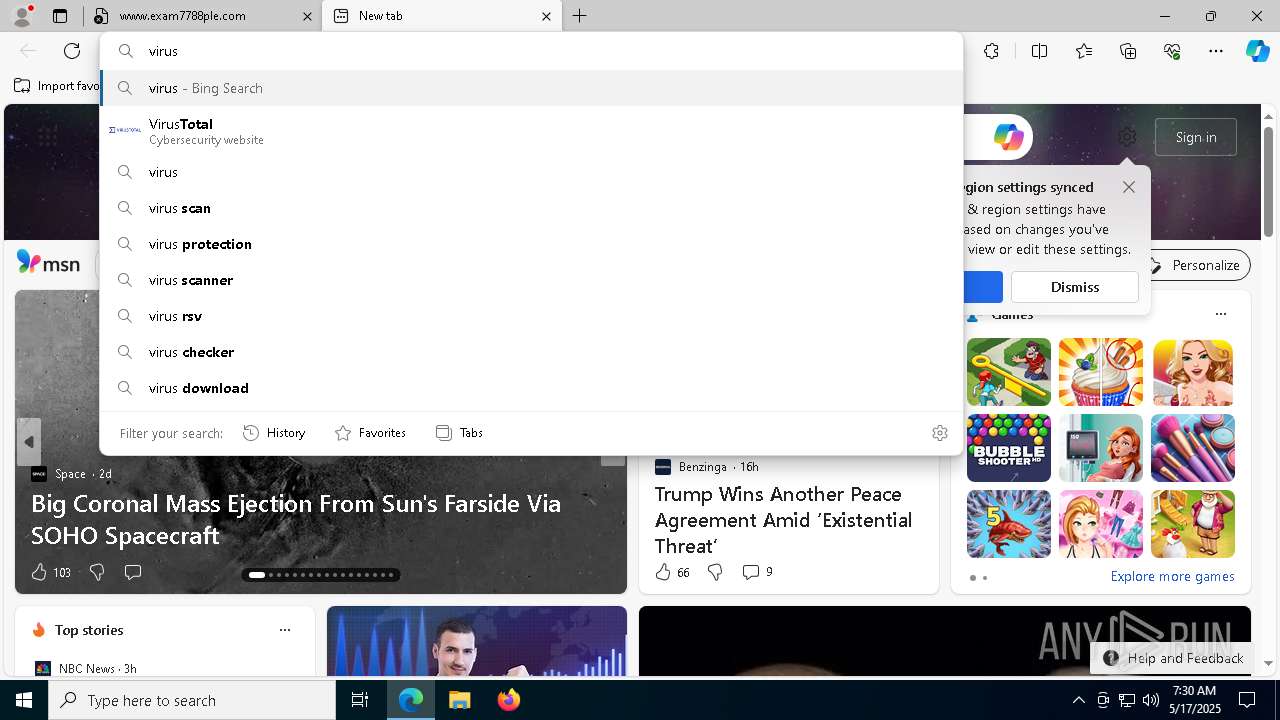Viewport: 1280px width, 720px height.
Task: Open File Explorer from taskbar
Action: 459,700
